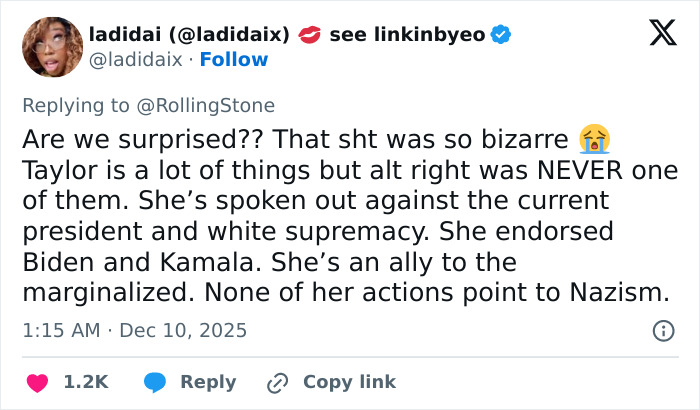This screenshot has height=410, width=700.
Task: Click the gray @ladidaix handle
Action: click(136, 60)
